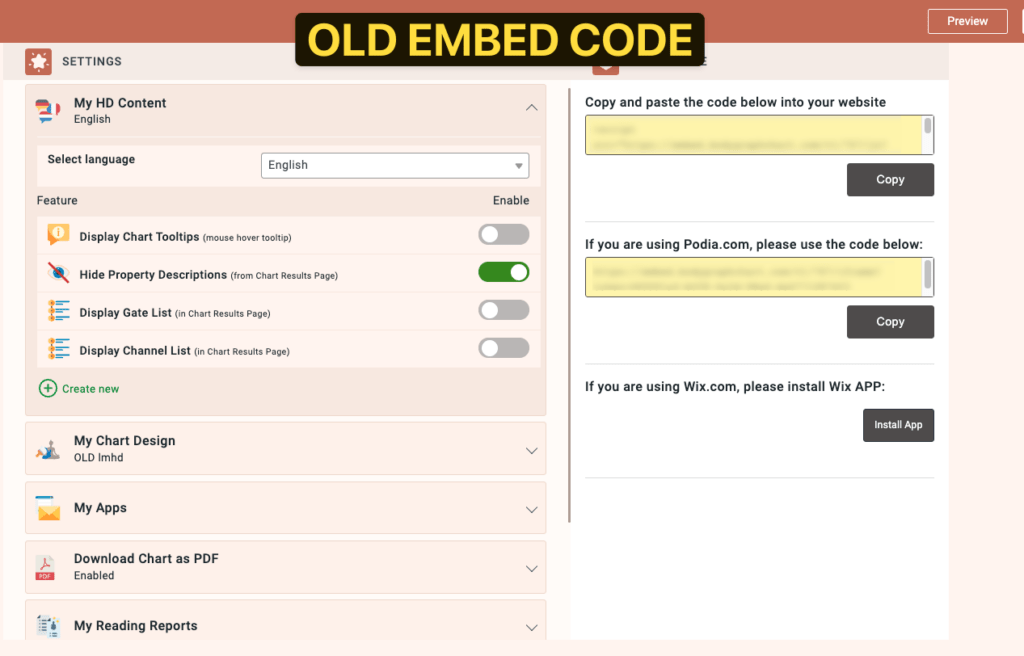1024x656 pixels.
Task: Click the Download Chart as PDF icon
Action: [45, 568]
